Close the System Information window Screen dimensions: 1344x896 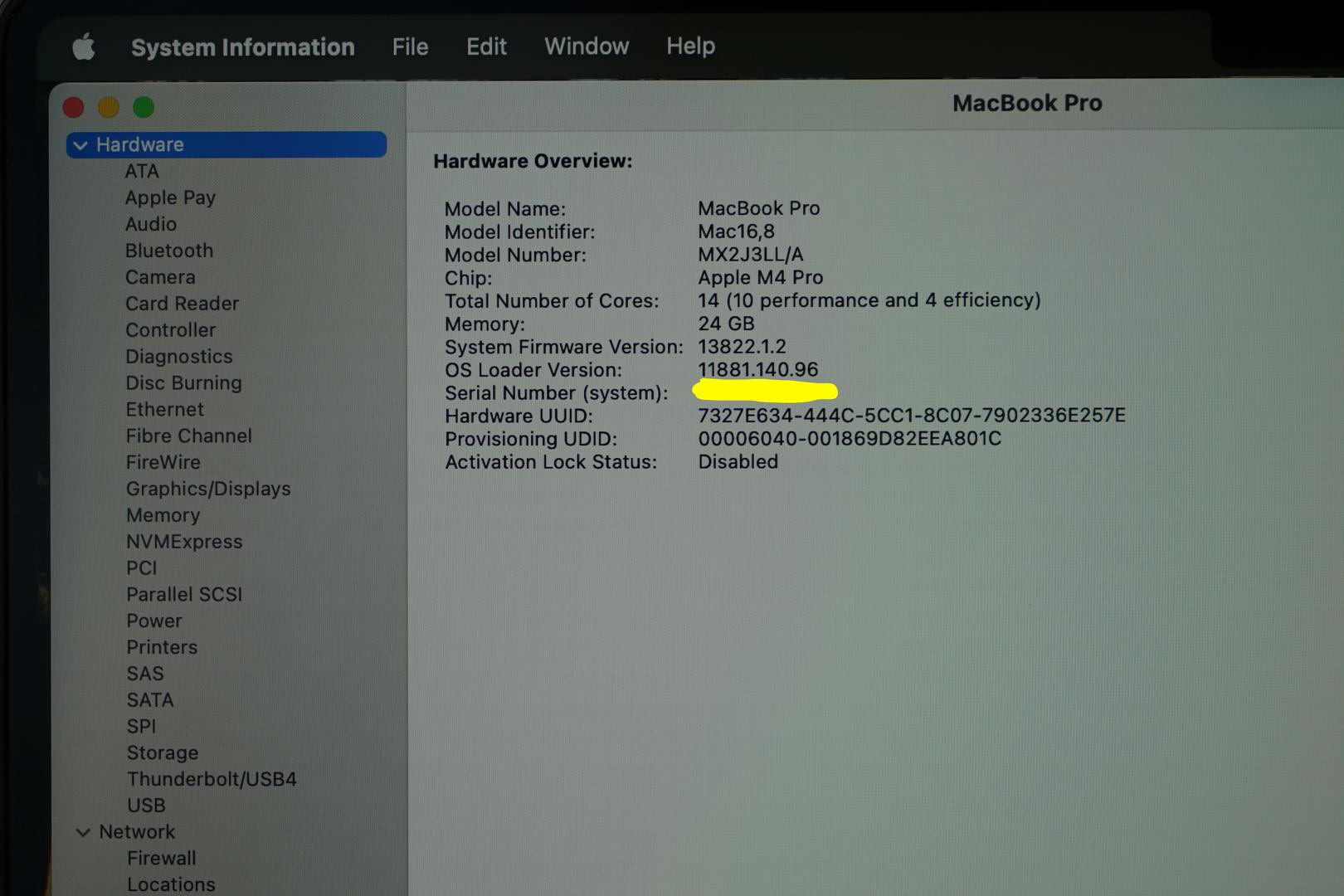pos(74,107)
